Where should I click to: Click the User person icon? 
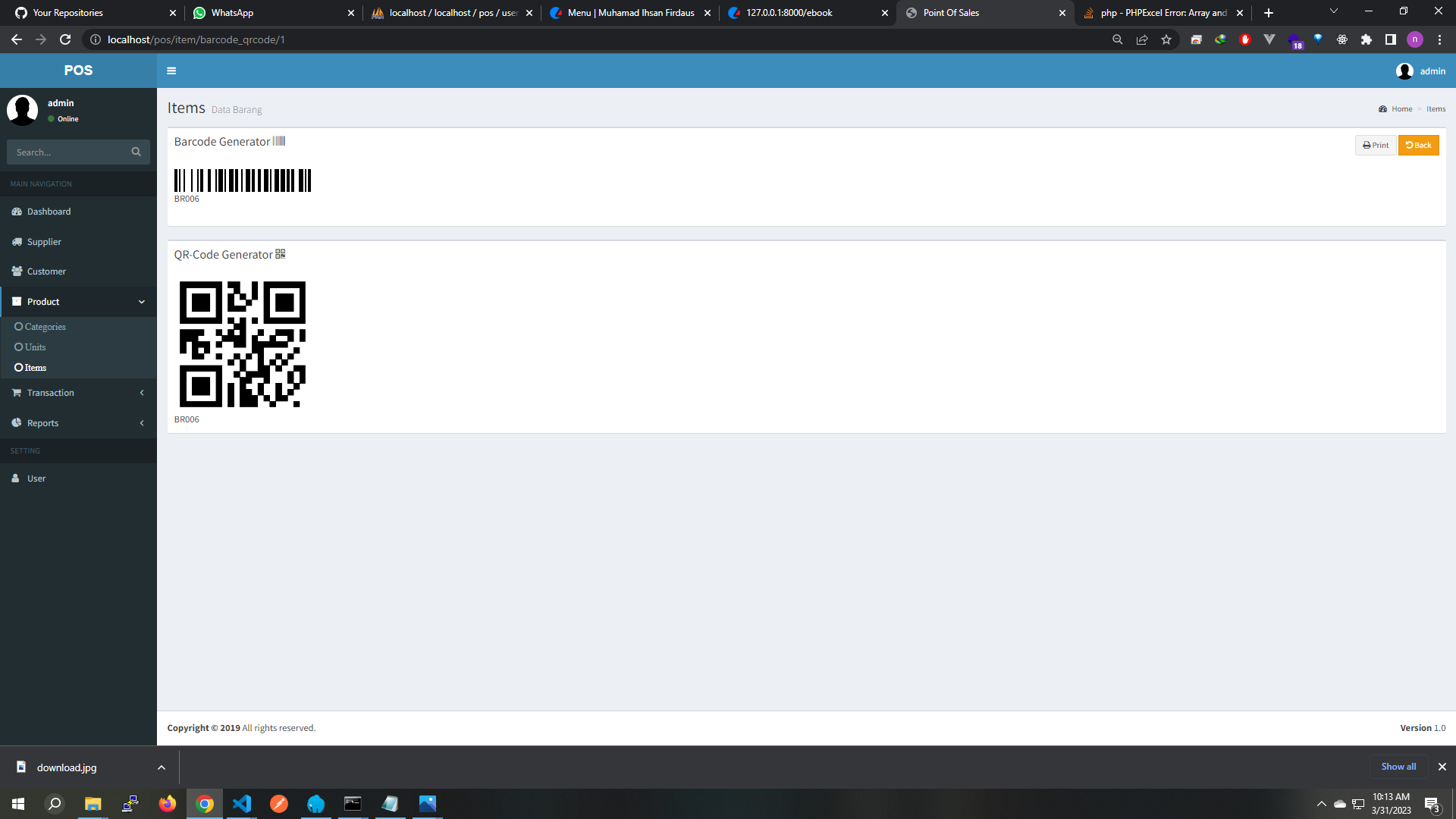[15, 479]
